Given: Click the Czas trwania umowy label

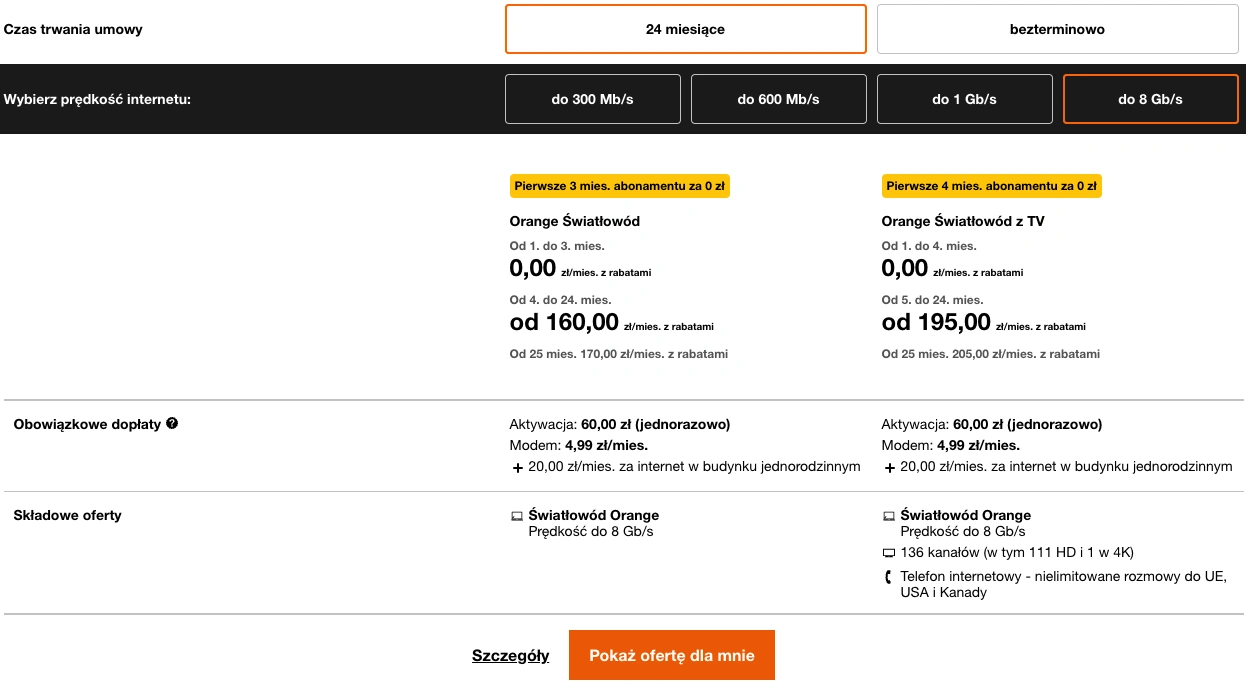Looking at the screenshot, I should 74,30.
